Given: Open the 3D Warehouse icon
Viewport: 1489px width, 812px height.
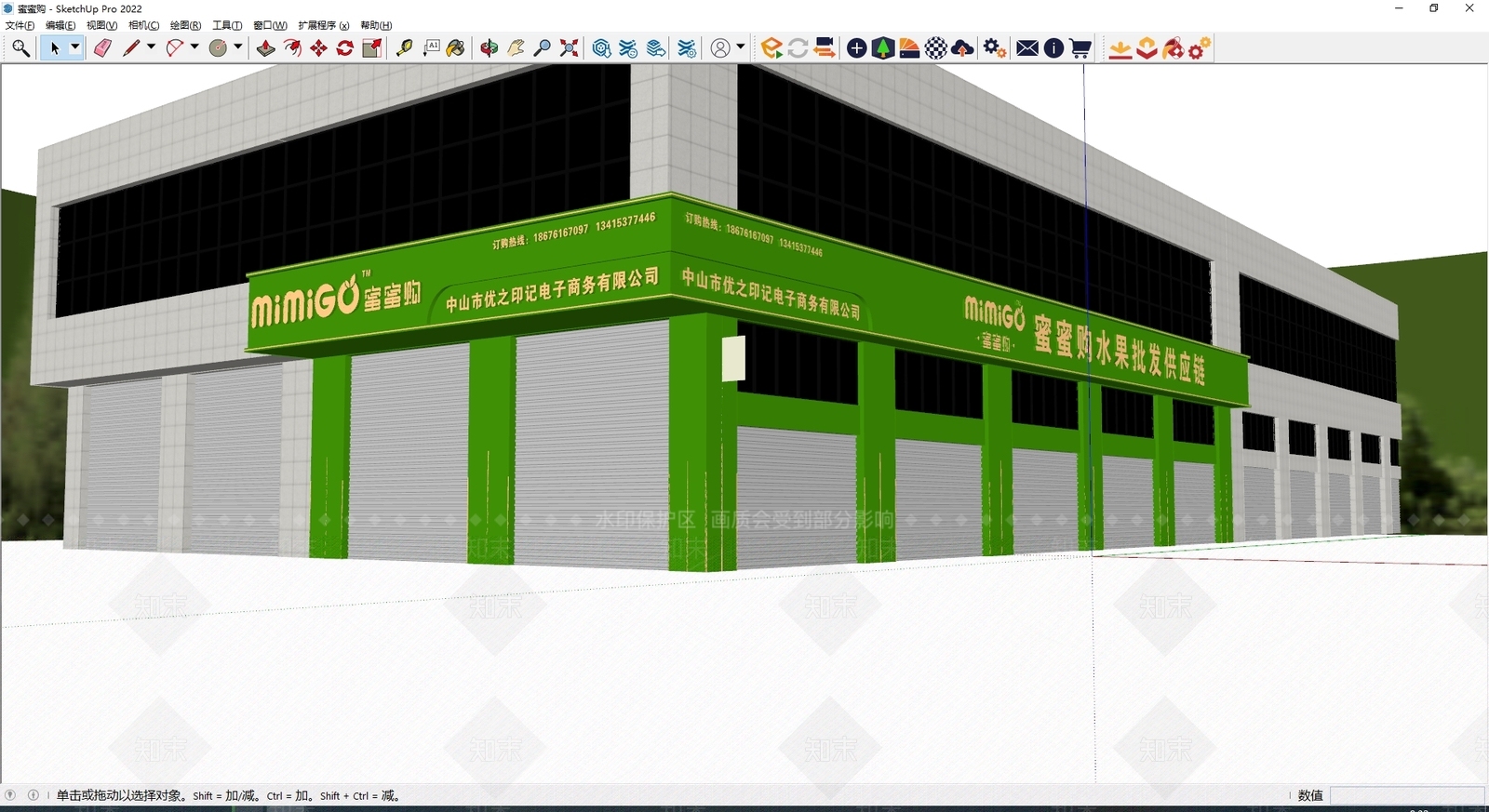Looking at the screenshot, I should pos(602,48).
